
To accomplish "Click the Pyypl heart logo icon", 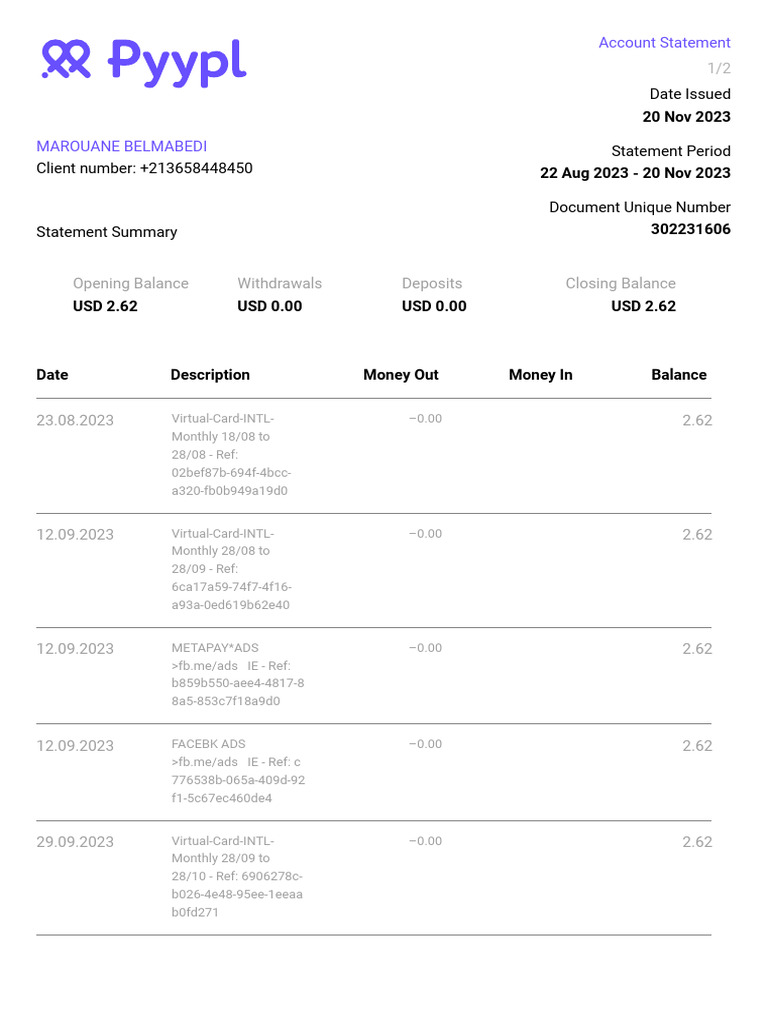I will point(66,60).
